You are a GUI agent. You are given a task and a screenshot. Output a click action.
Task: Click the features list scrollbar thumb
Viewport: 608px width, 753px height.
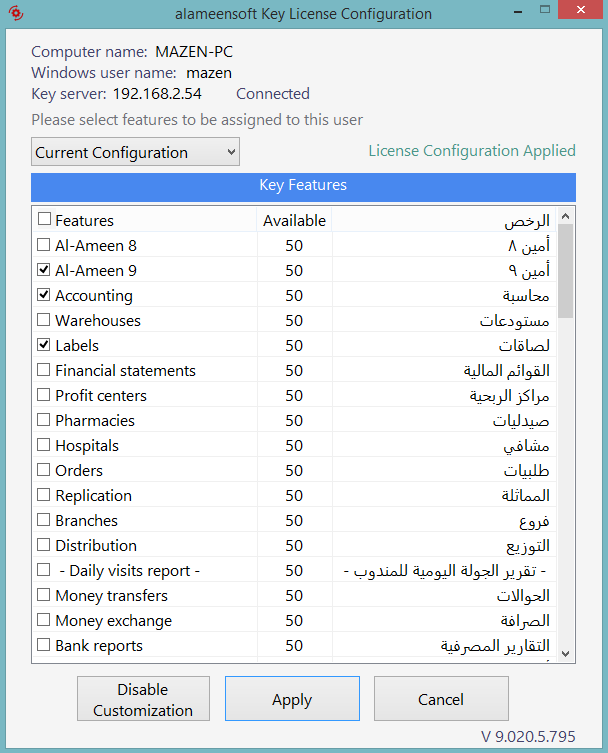coord(566,271)
